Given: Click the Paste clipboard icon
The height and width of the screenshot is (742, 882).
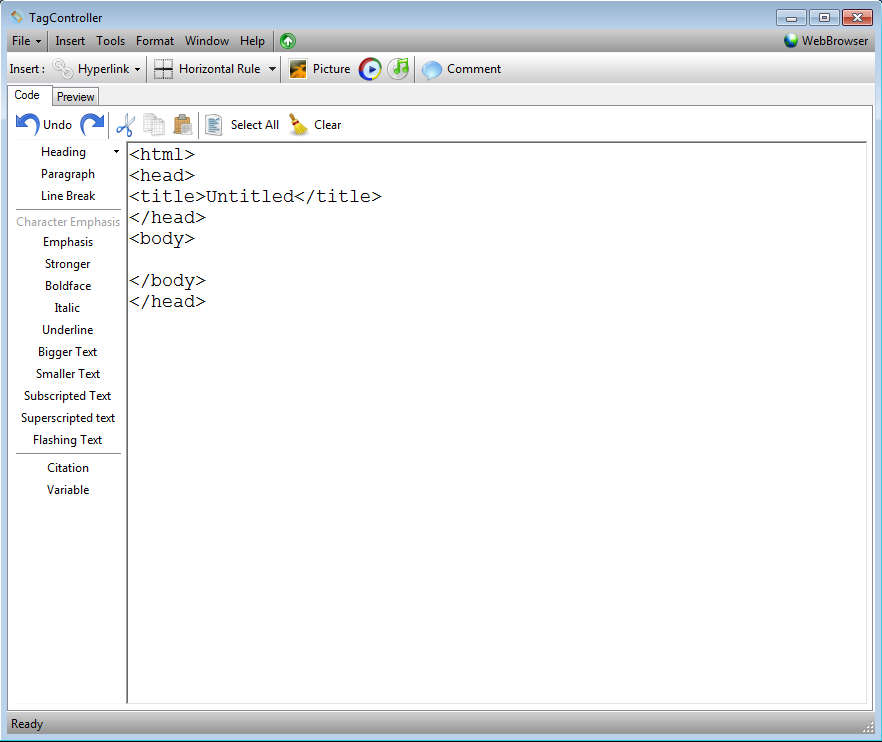Looking at the screenshot, I should coord(183,125).
